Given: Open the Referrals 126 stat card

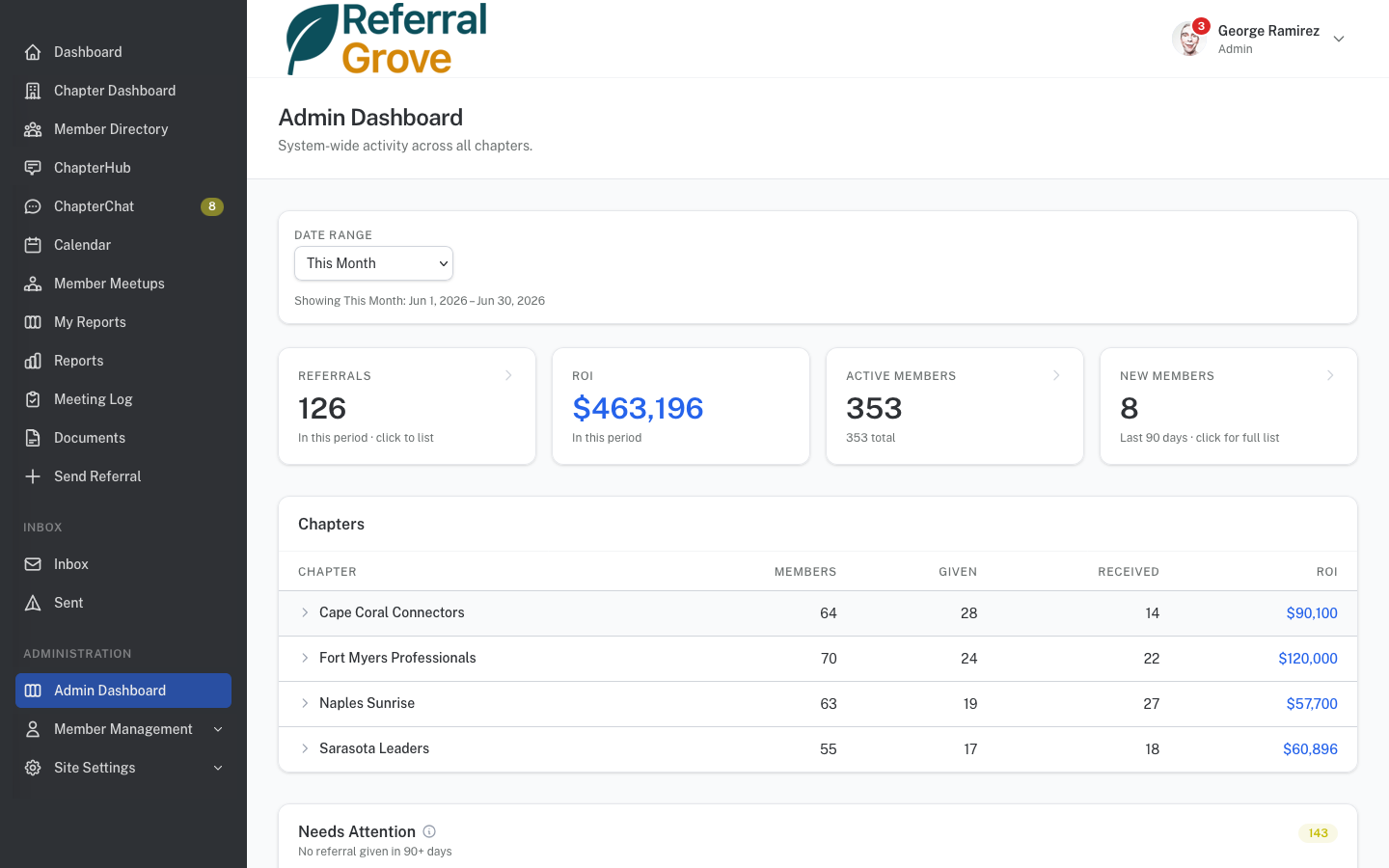Looking at the screenshot, I should click(x=407, y=406).
